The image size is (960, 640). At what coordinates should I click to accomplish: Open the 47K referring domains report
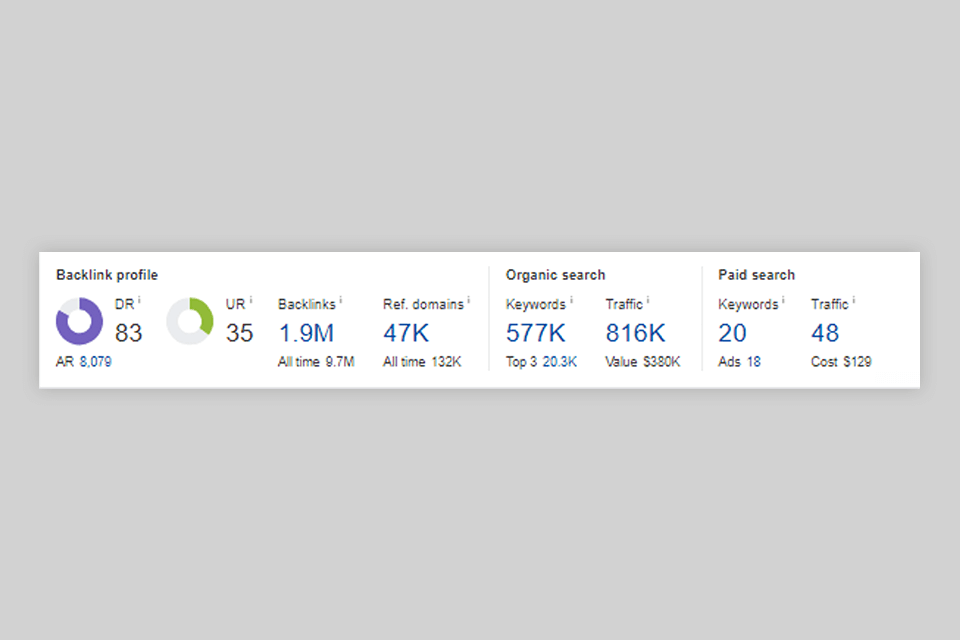406,333
